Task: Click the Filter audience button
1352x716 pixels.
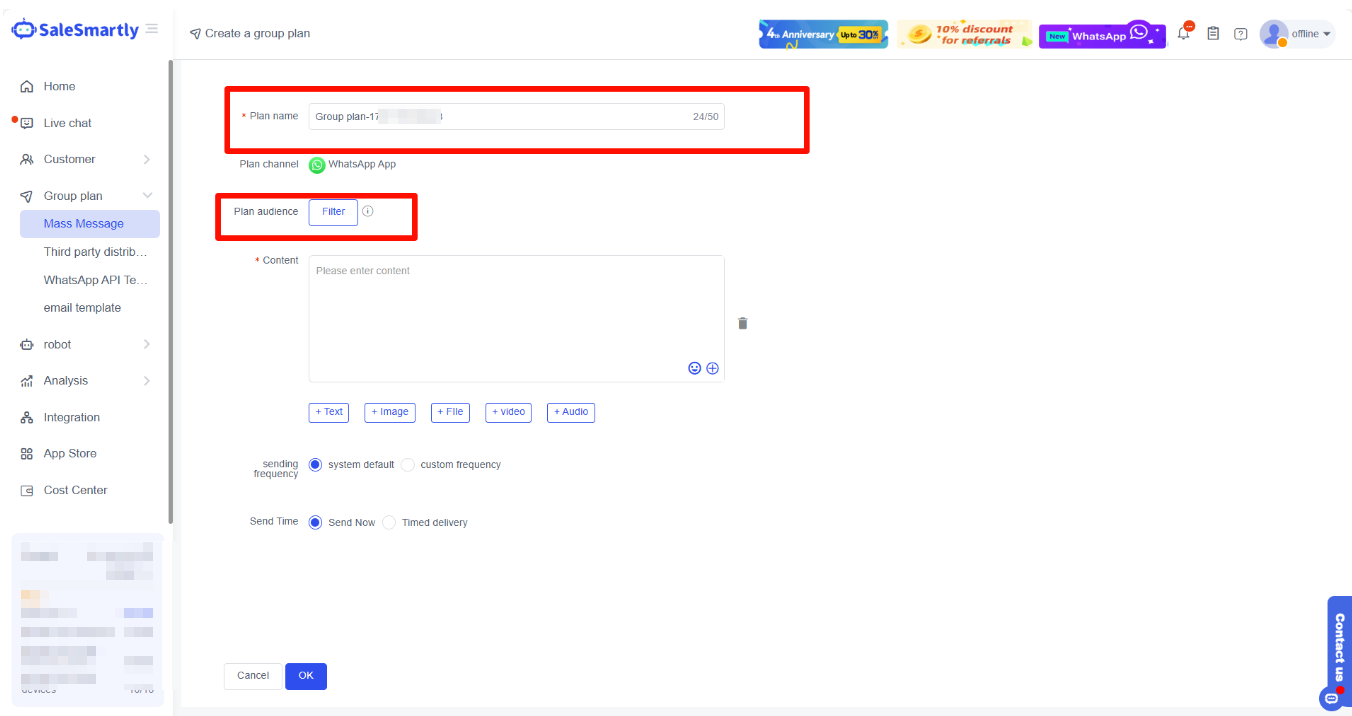Action: click(x=333, y=212)
